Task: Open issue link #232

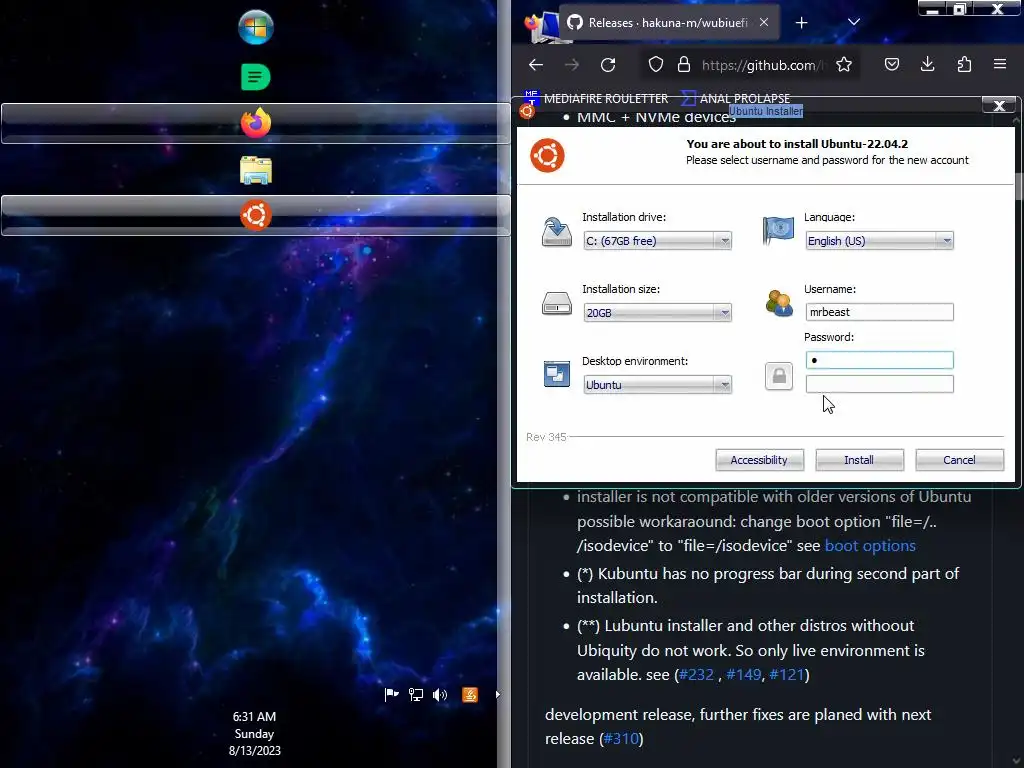Action: (x=696, y=675)
